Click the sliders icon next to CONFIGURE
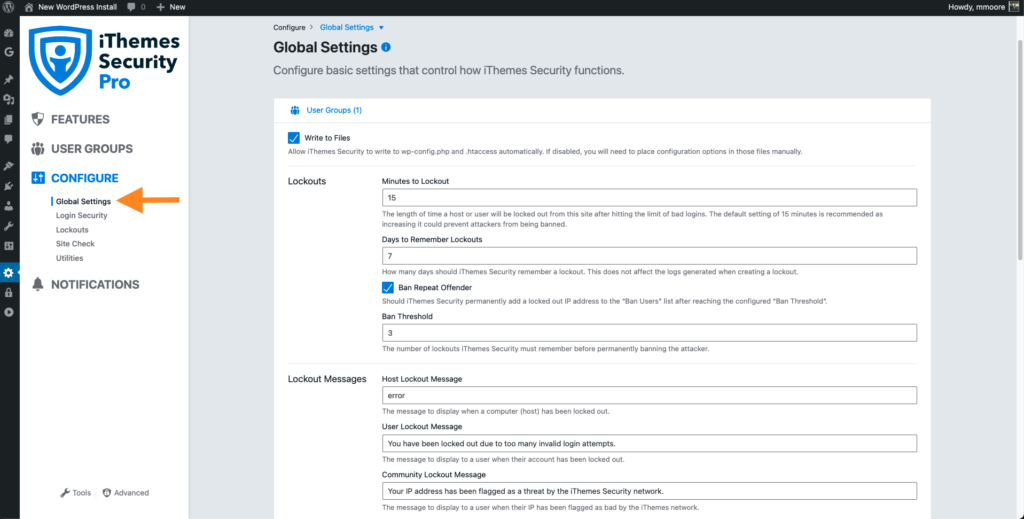This screenshot has width=1024, height=519. click(38, 178)
